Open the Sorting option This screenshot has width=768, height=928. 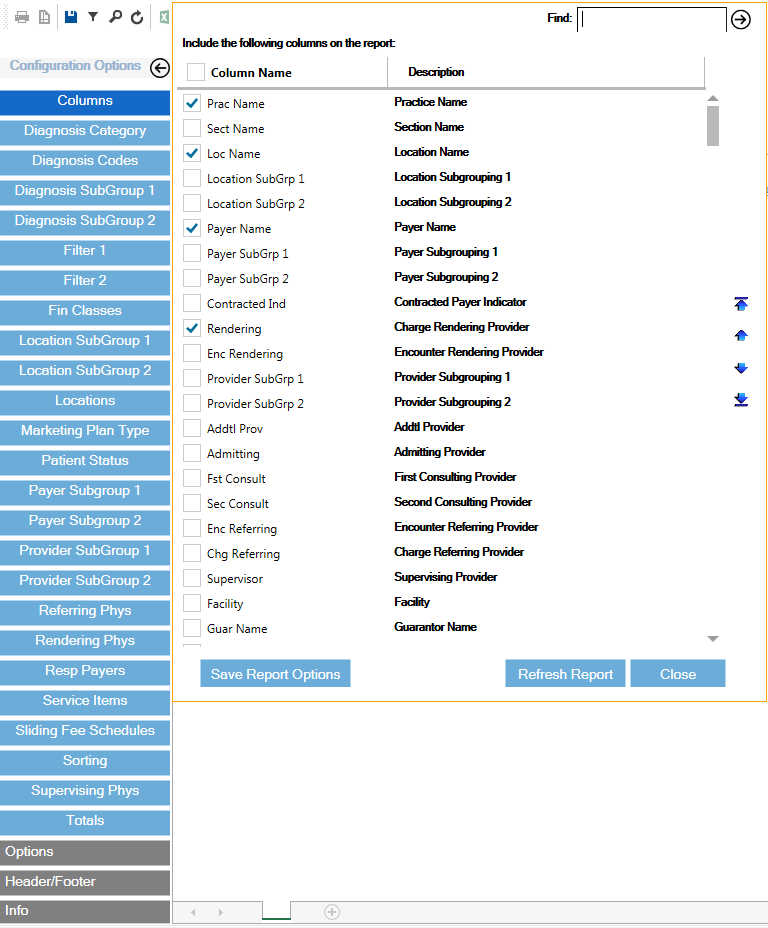[x=85, y=762]
